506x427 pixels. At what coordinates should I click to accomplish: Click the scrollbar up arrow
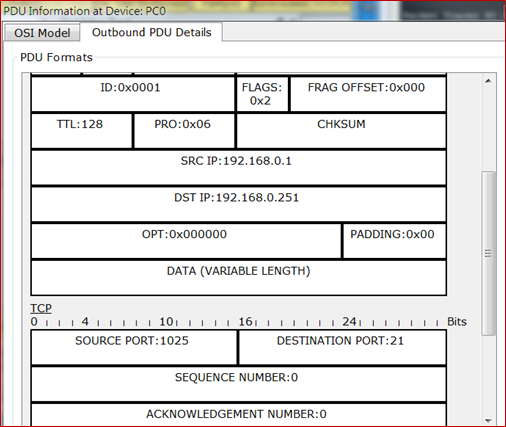pyautogui.click(x=488, y=81)
